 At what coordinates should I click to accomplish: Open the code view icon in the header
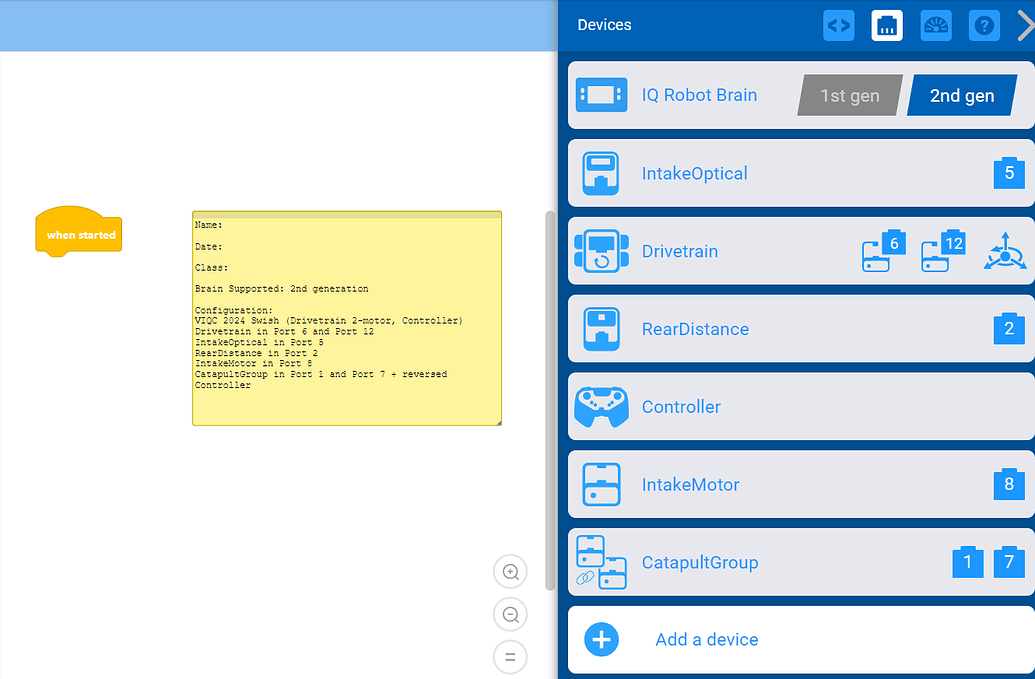(x=838, y=25)
